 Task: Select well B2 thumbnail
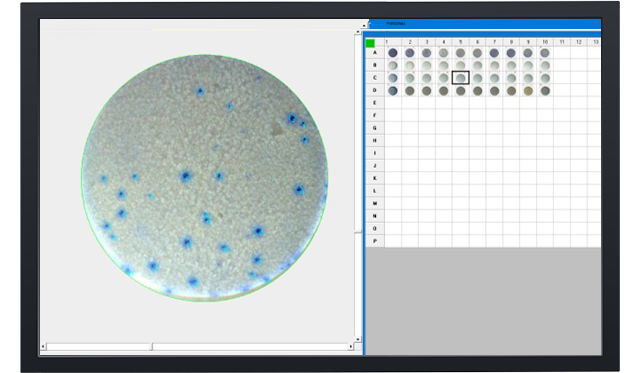click(x=410, y=65)
